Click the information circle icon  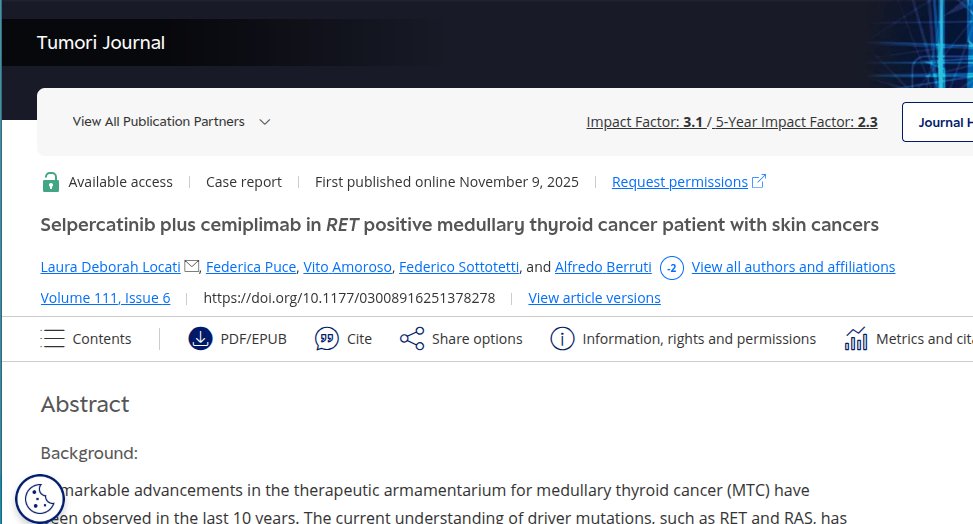point(562,339)
